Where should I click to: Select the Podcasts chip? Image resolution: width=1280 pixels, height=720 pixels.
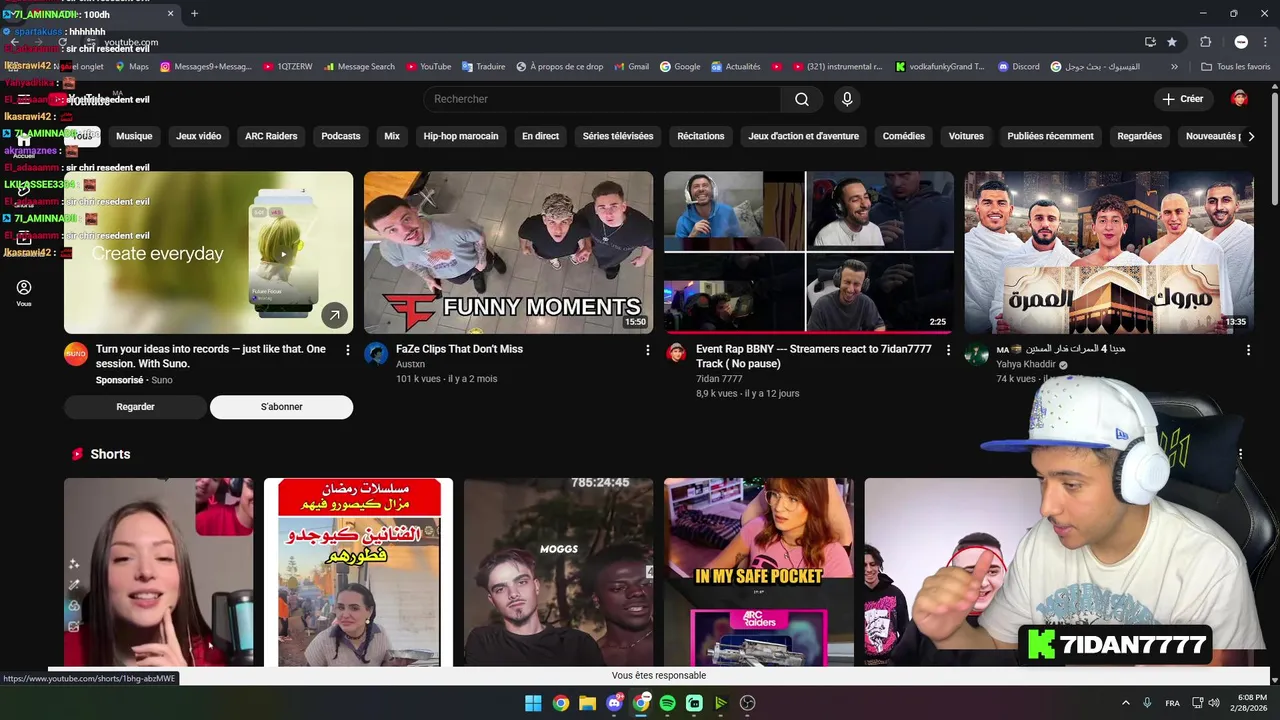[341, 136]
